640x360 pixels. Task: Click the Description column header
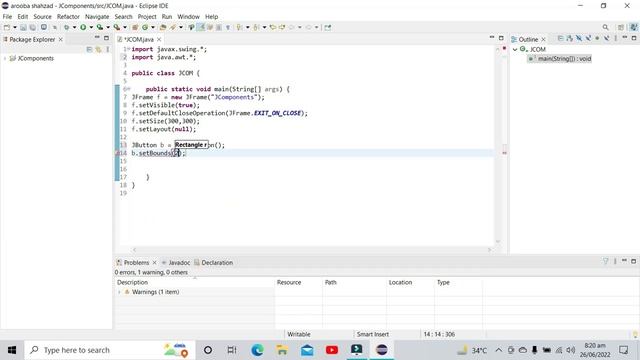tap(132, 282)
